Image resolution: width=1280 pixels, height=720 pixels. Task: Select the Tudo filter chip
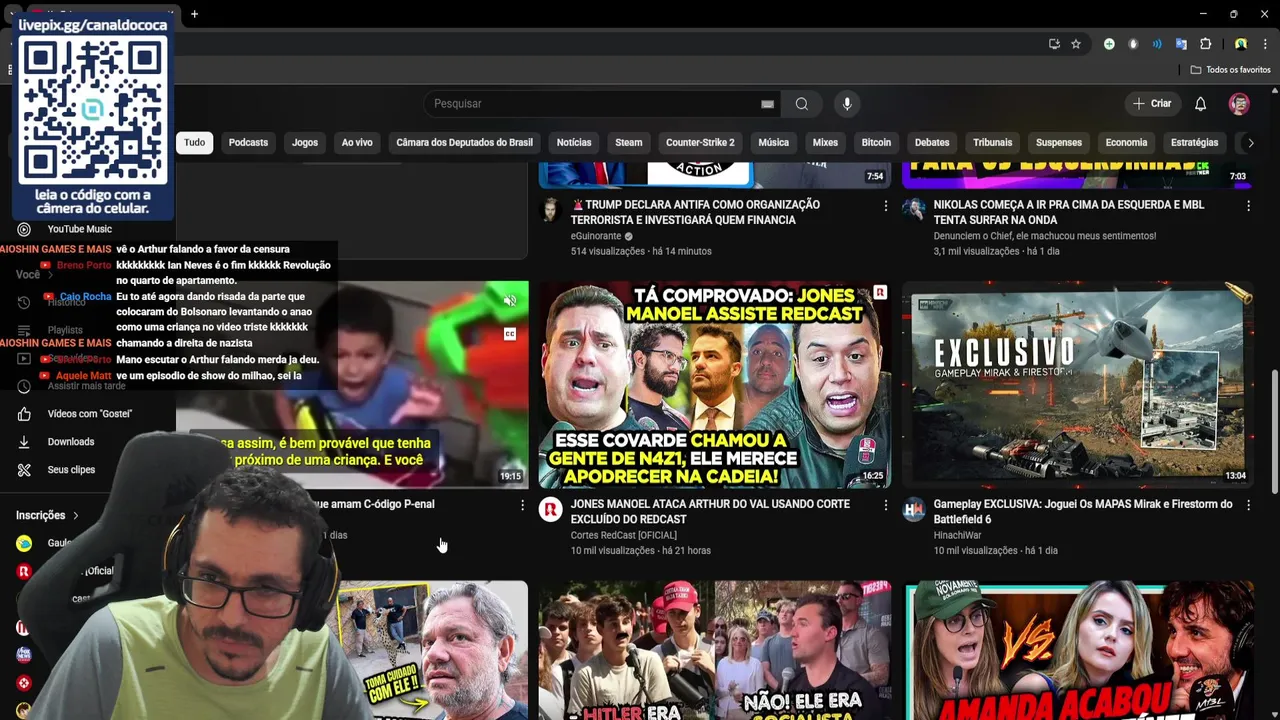point(195,143)
